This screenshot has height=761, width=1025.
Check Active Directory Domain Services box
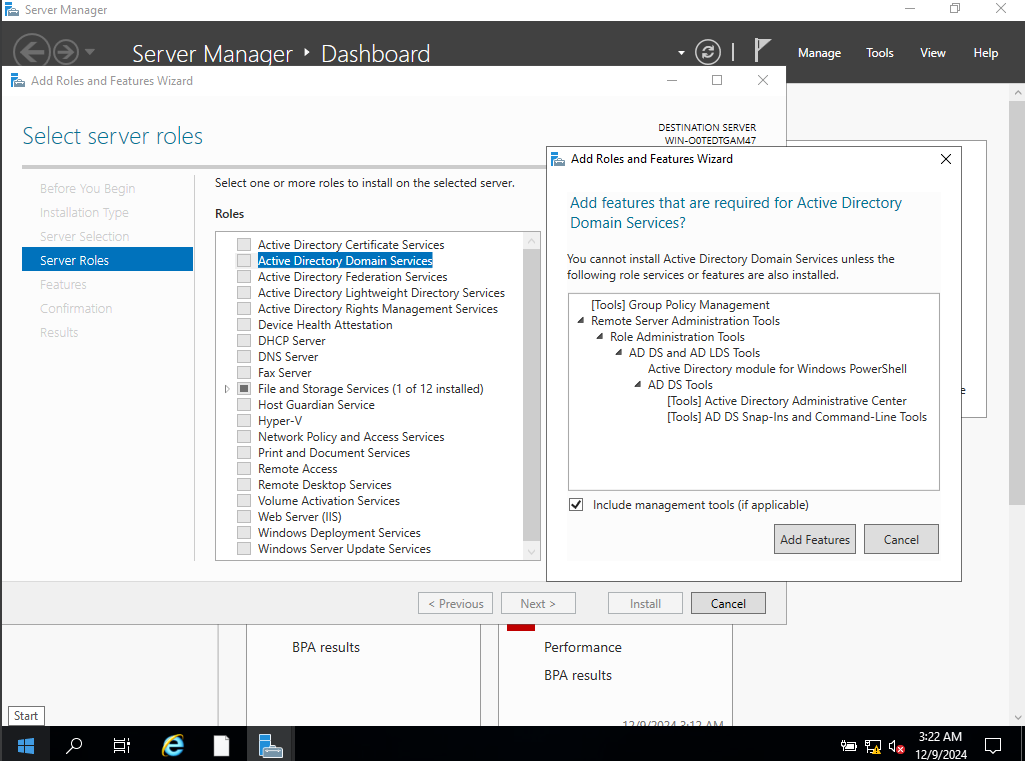(x=244, y=260)
